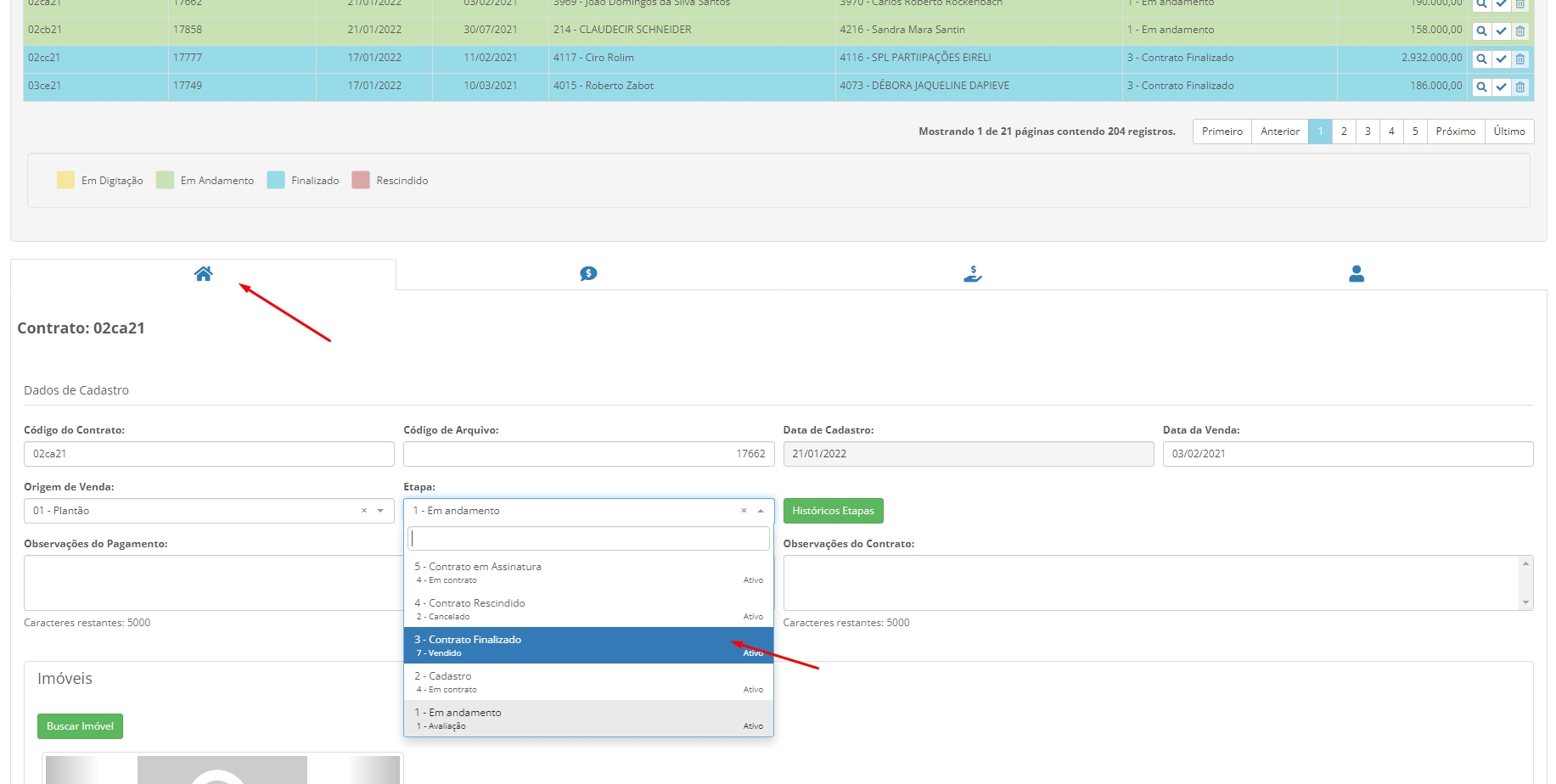Select pagination page 2
The image size is (1556, 784).
click(x=1344, y=132)
